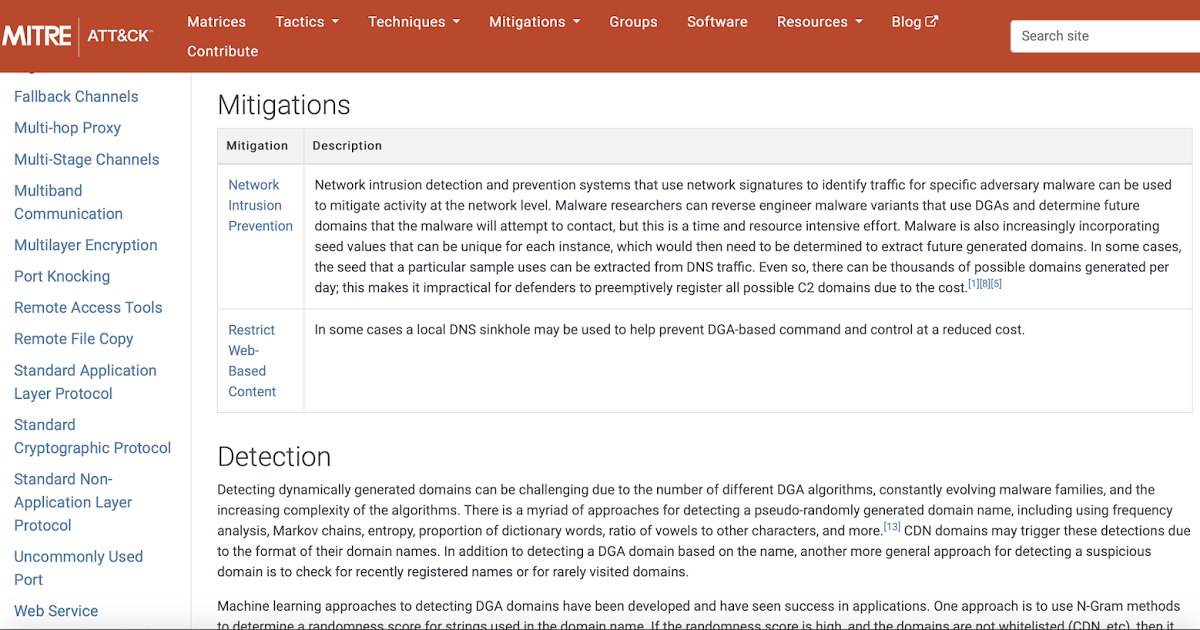Open the Blog external link icon
1200x630 pixels.
931,21
